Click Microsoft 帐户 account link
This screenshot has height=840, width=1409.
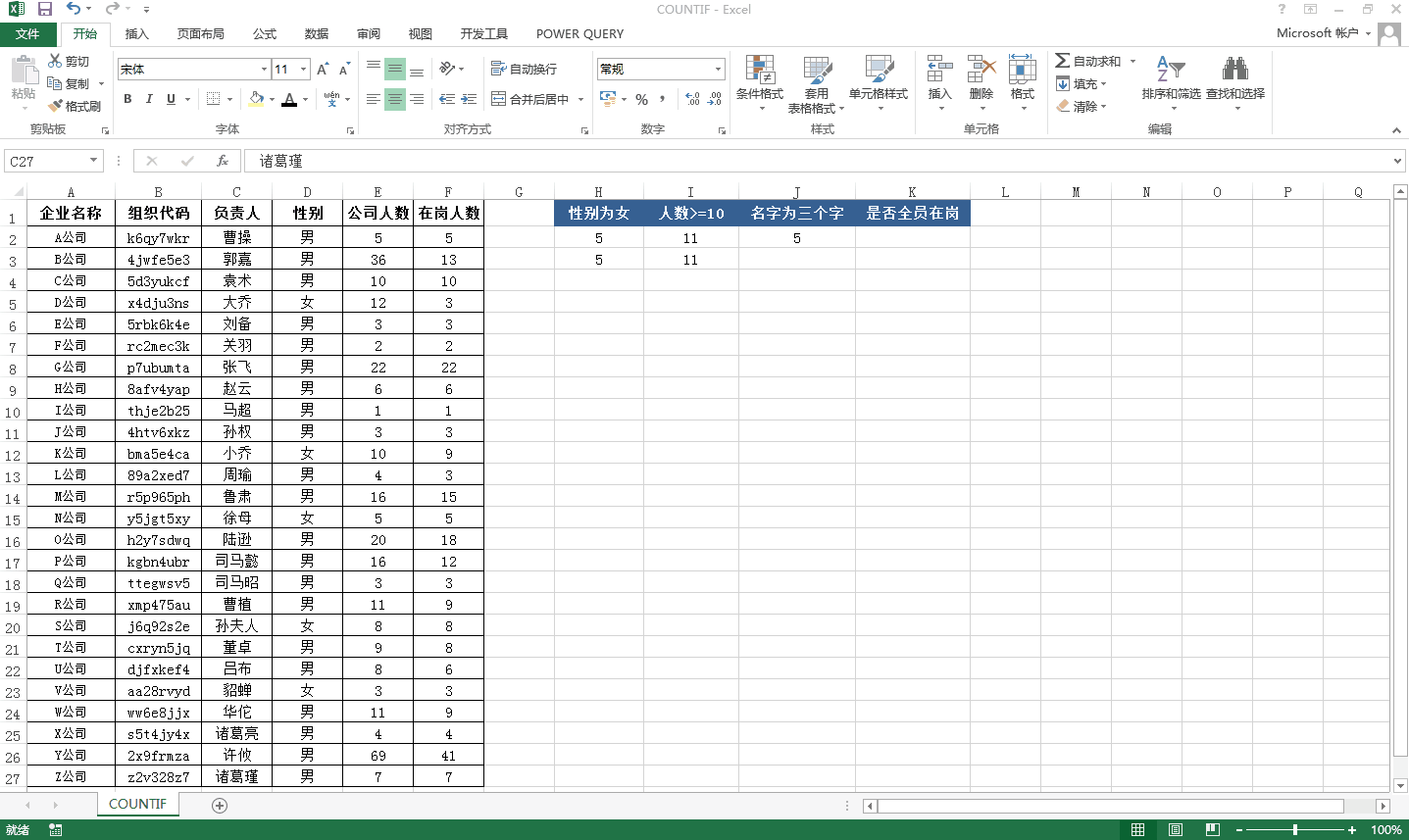[1317, 32]
